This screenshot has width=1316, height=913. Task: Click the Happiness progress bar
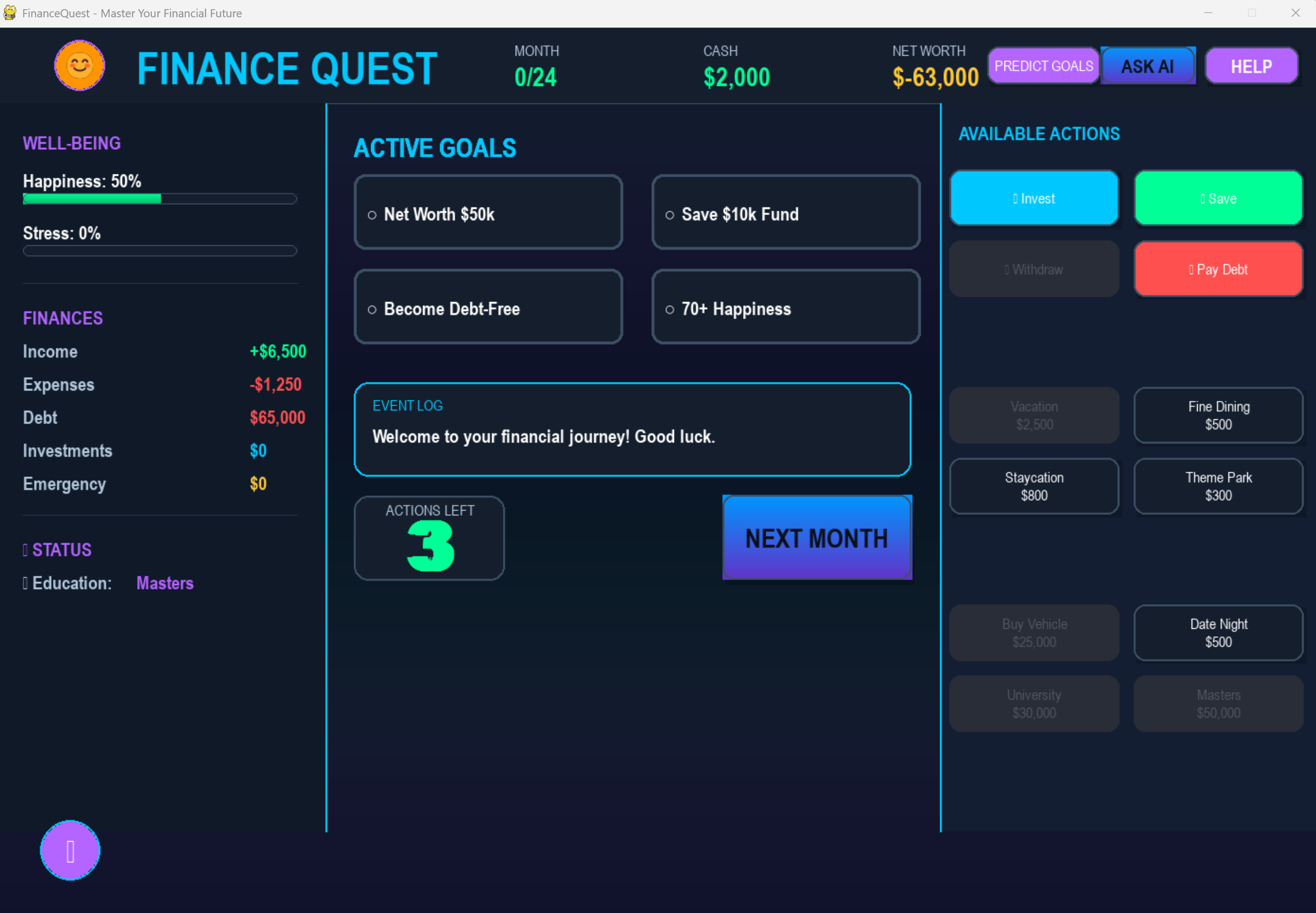coord(159,199)
